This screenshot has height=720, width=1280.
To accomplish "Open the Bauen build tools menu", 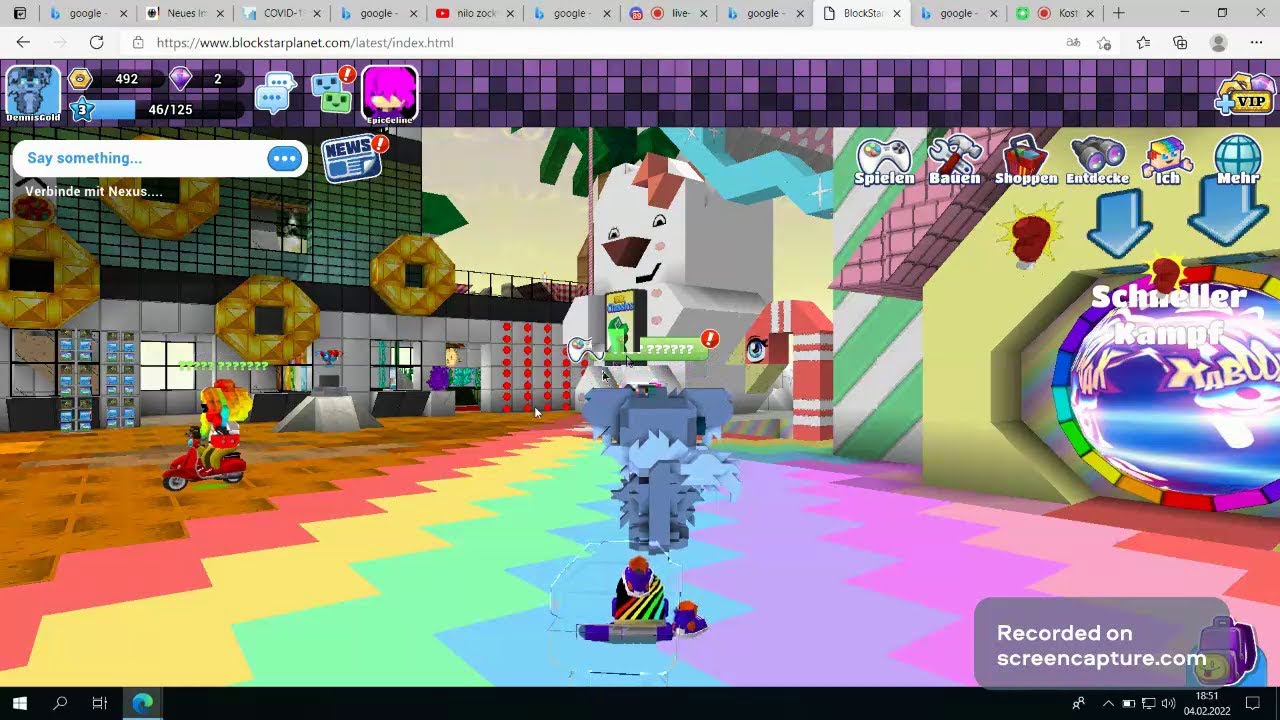I will coord(955,160).
